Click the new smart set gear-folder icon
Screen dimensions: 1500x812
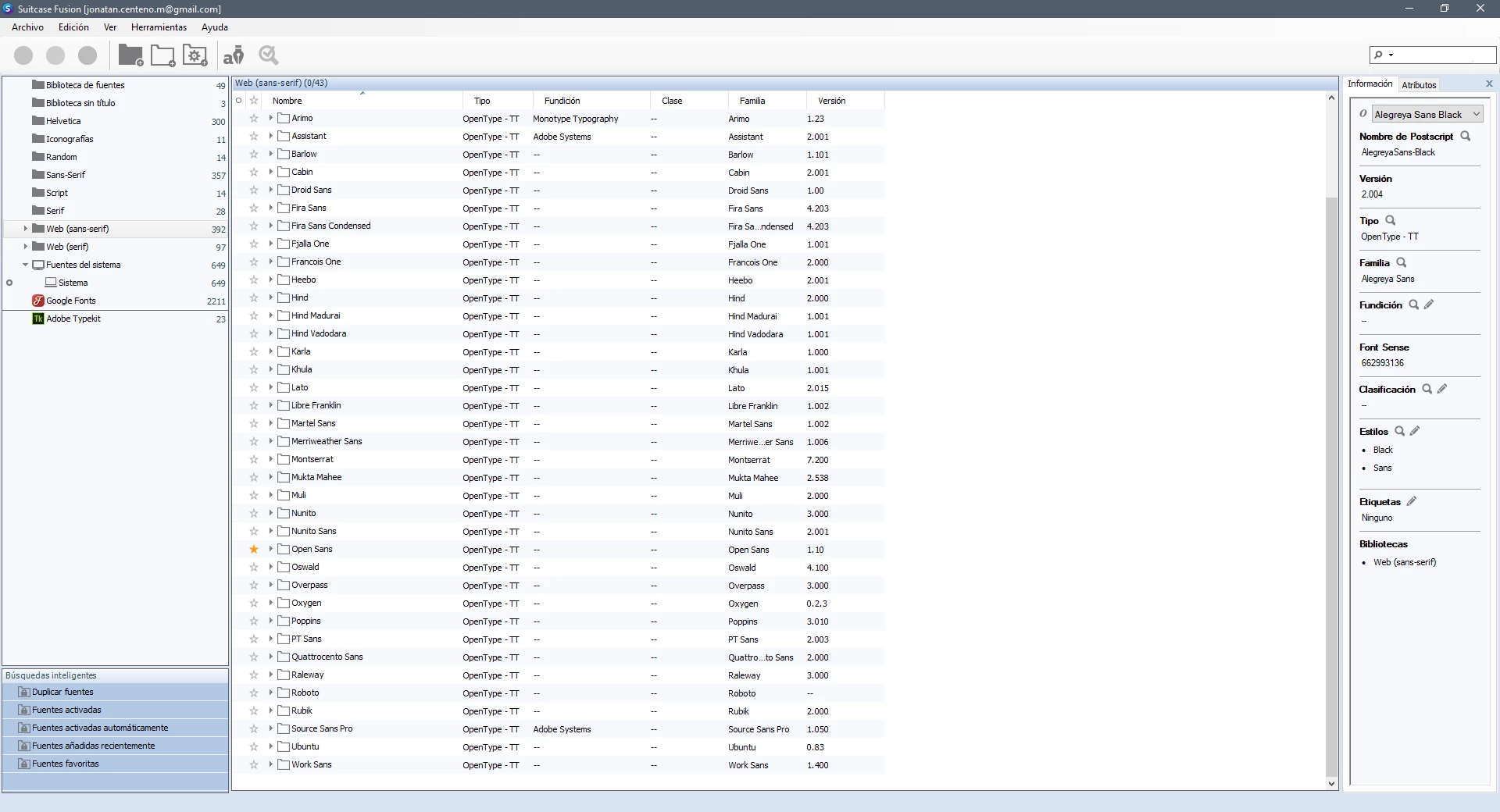tap(195, 55)
